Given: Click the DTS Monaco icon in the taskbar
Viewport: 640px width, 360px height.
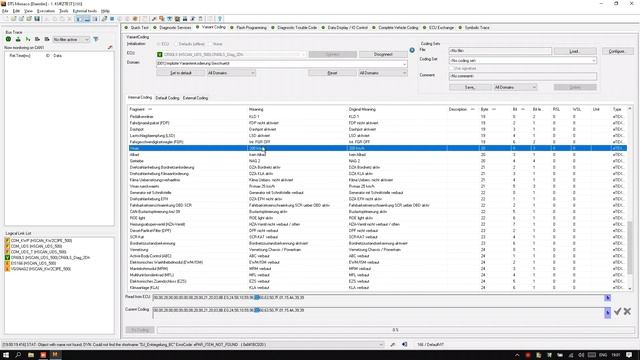Looking at the screenshot, I should click(55, 355).
